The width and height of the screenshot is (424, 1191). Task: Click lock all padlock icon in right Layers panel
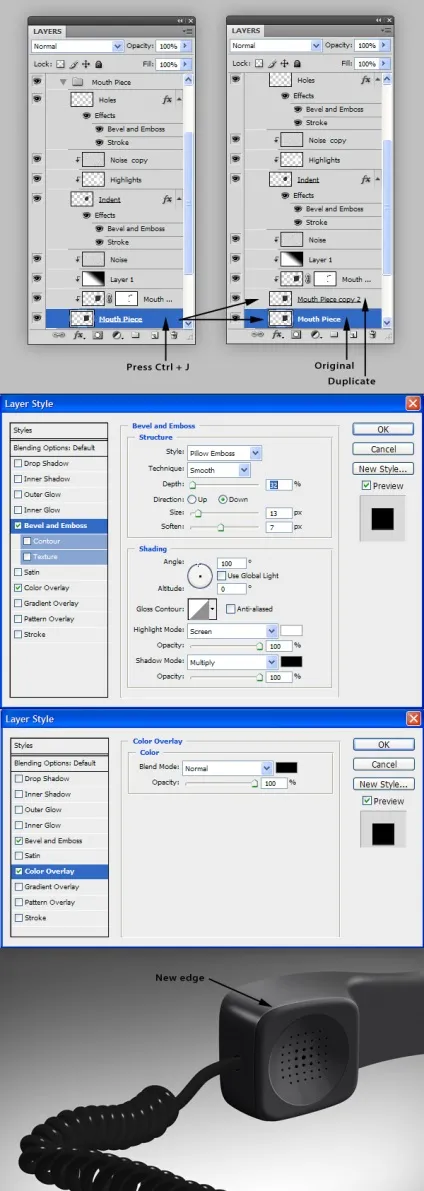pyautogui.click(x=297, y=65)
